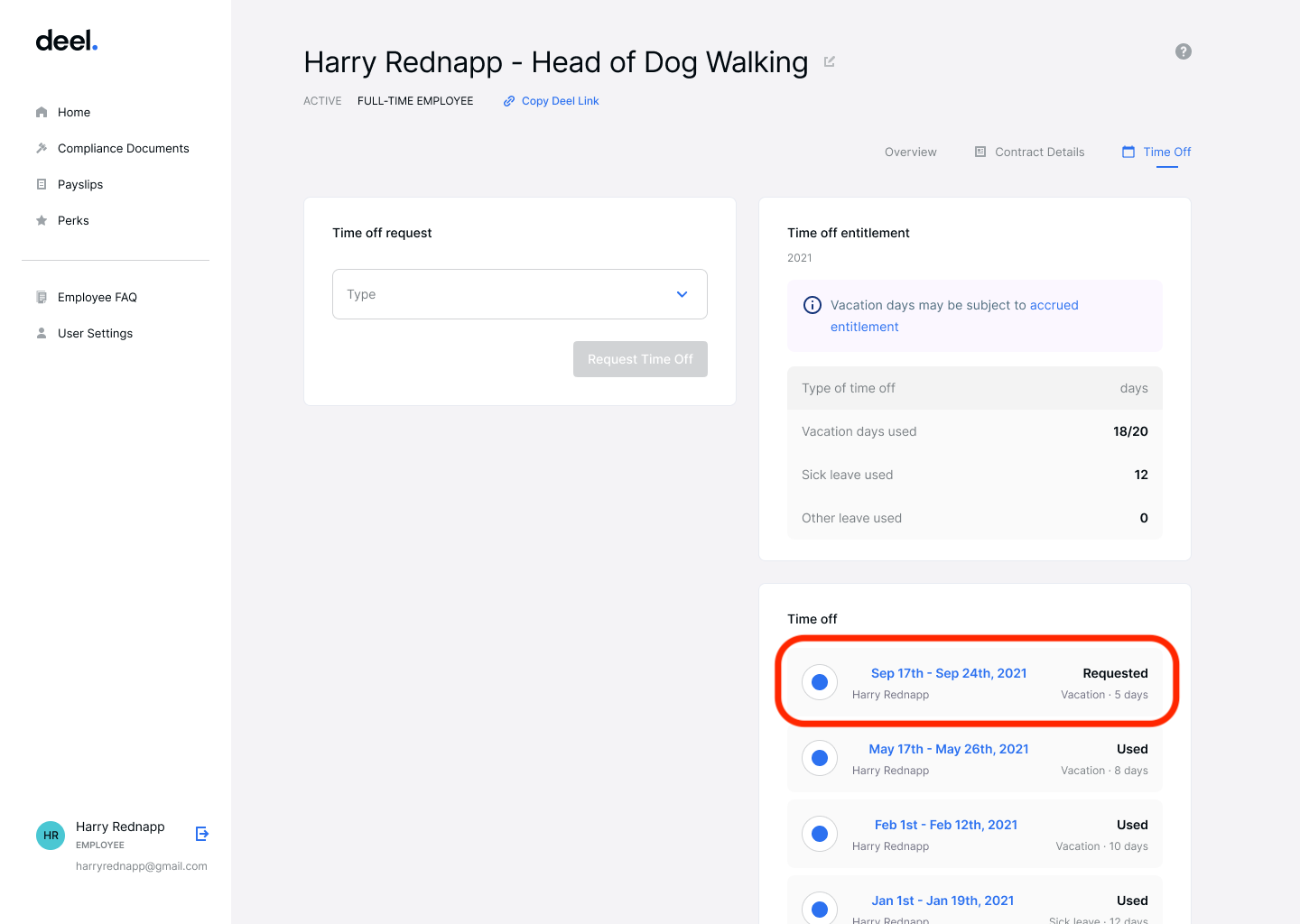
Task: Open User Settings from the sidebar
Action: [x=94, y=333]
